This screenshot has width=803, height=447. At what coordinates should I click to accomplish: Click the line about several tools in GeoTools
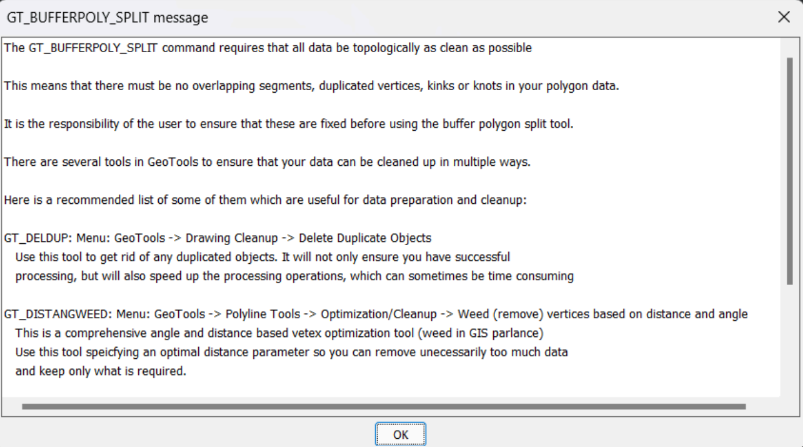(x=264, y=161)
